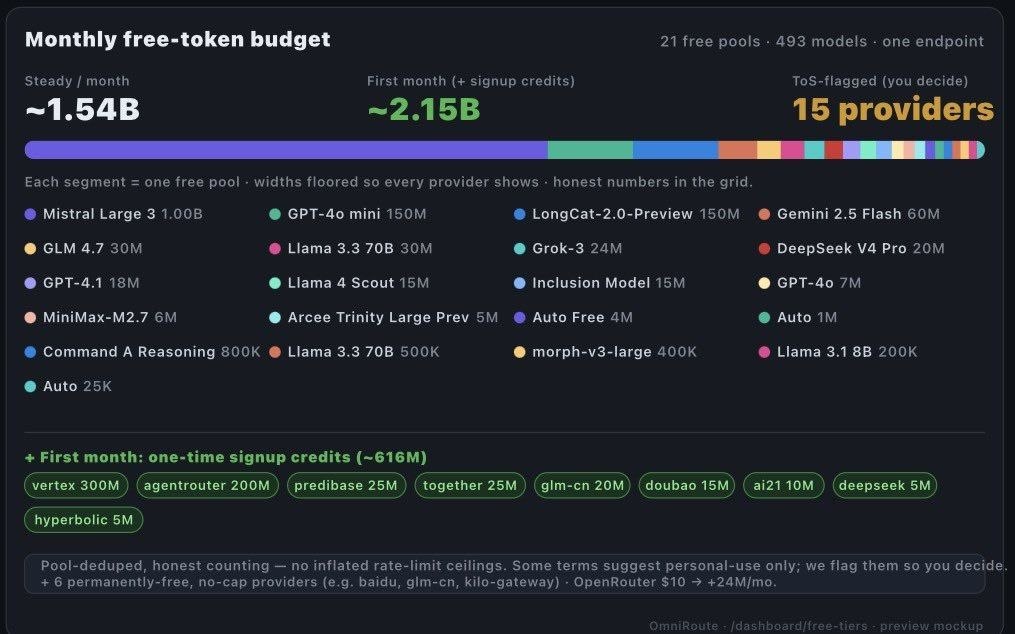Image resolution: width=1015 pixels, height=634 pixels.
Task: Click the red DeepSeek V4 Pro legend dot
Action: point(764,249)
